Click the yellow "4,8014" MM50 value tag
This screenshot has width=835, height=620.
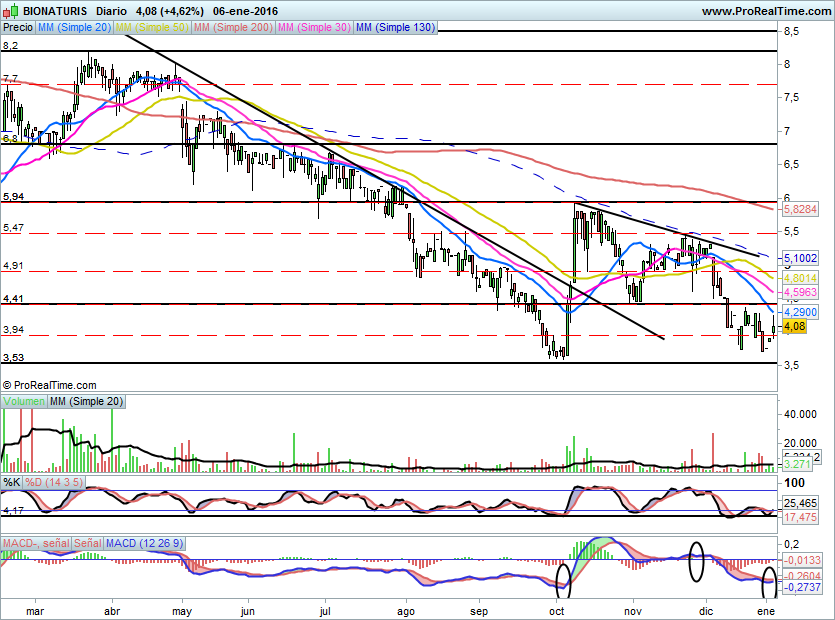pyautogui.click(x=800, y=278)
